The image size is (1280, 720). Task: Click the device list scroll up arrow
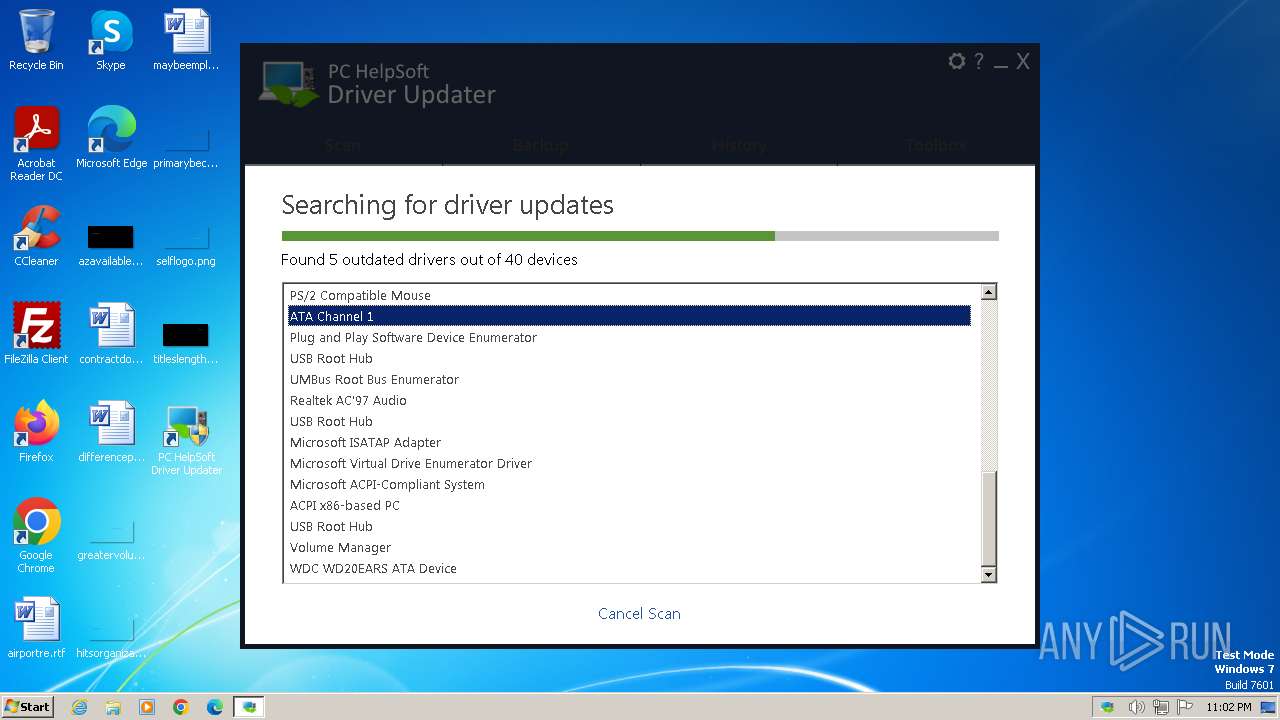click(988, 293)
